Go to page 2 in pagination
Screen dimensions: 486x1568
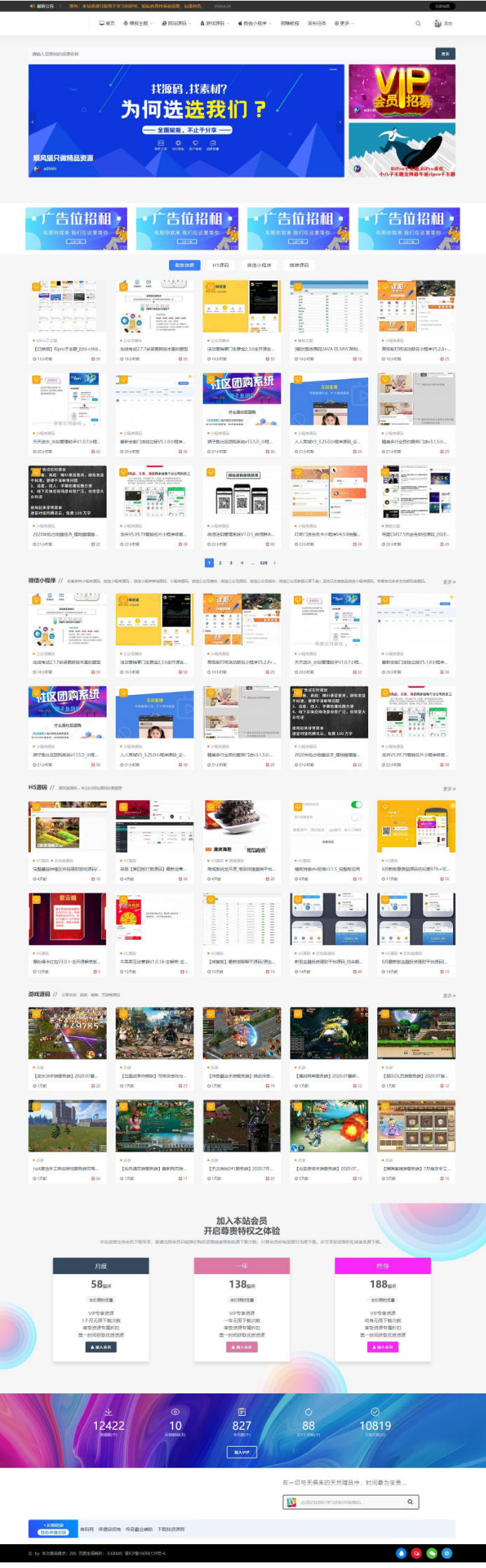(220, 562)
